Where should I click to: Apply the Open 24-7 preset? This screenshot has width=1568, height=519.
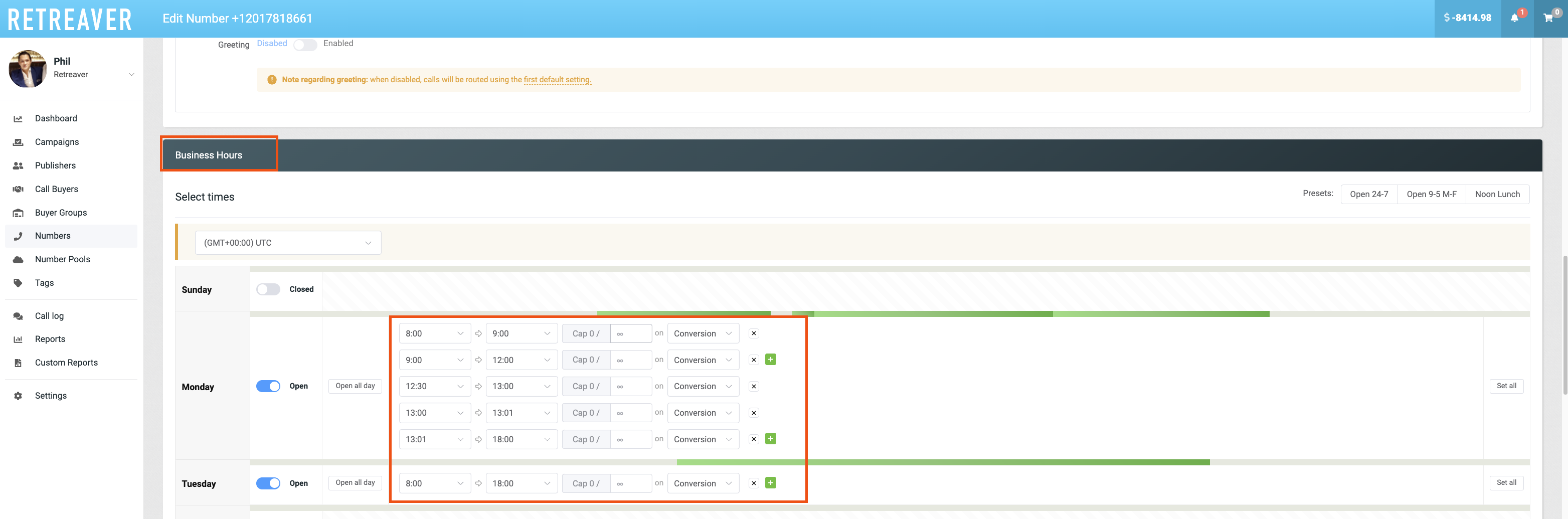click(x=1368, y=195)
